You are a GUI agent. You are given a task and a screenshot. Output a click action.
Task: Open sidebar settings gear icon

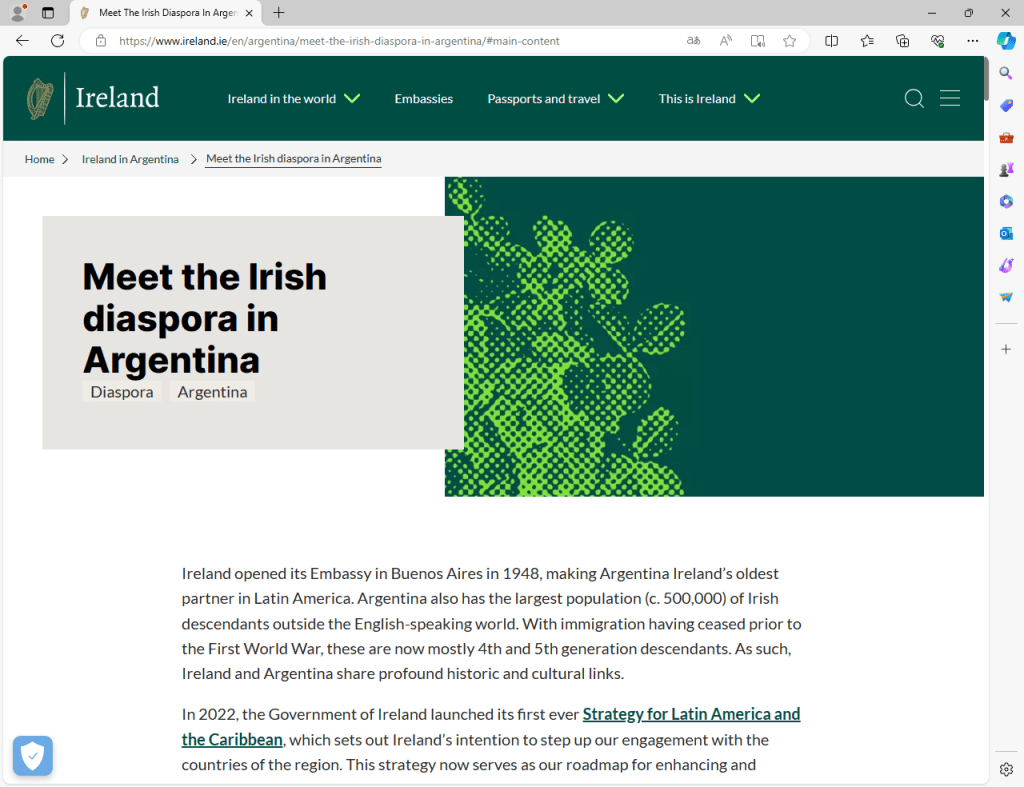1006,769
